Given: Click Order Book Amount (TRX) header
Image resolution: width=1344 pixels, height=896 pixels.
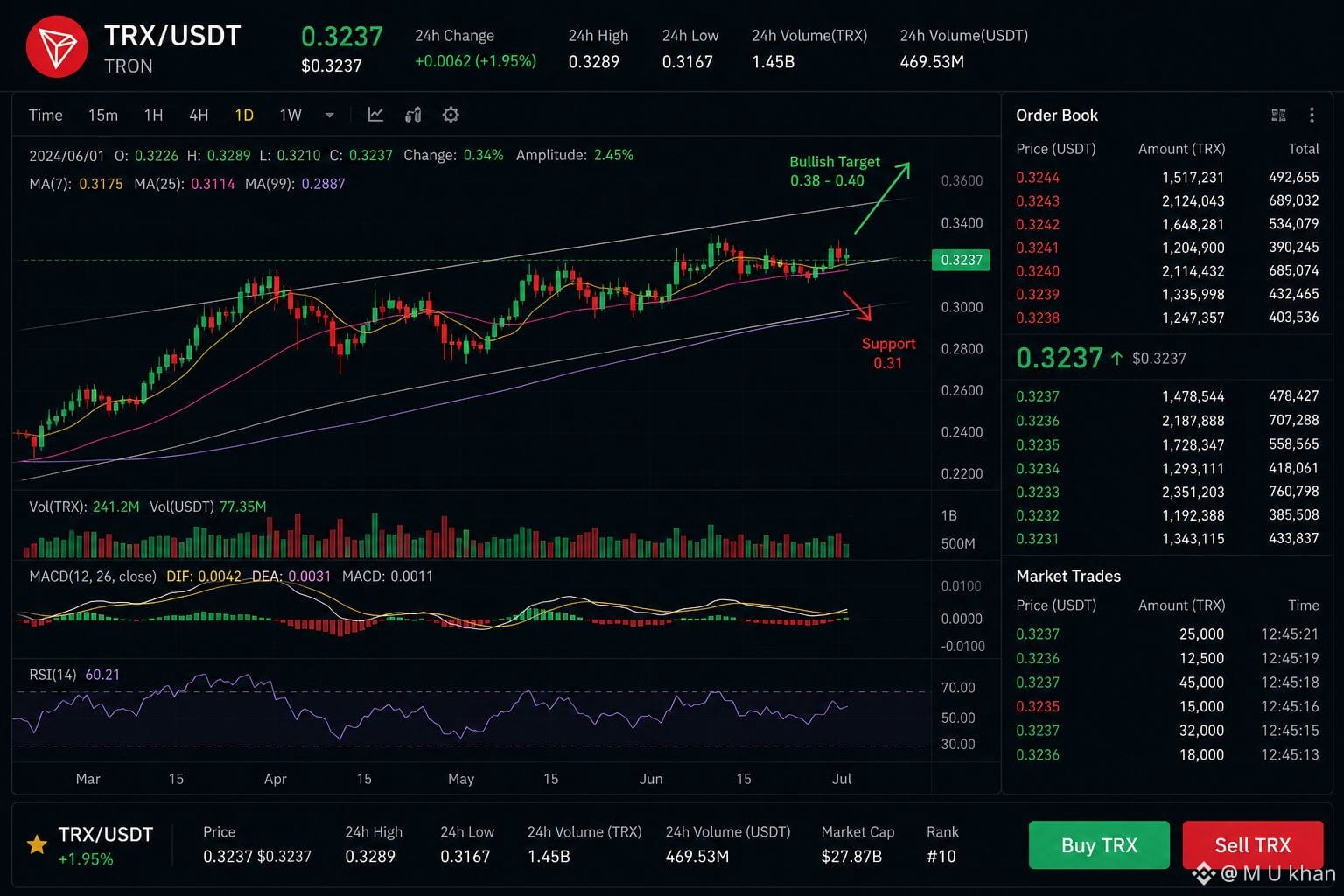Looking at the screenshot, I should coord(1181,149).
